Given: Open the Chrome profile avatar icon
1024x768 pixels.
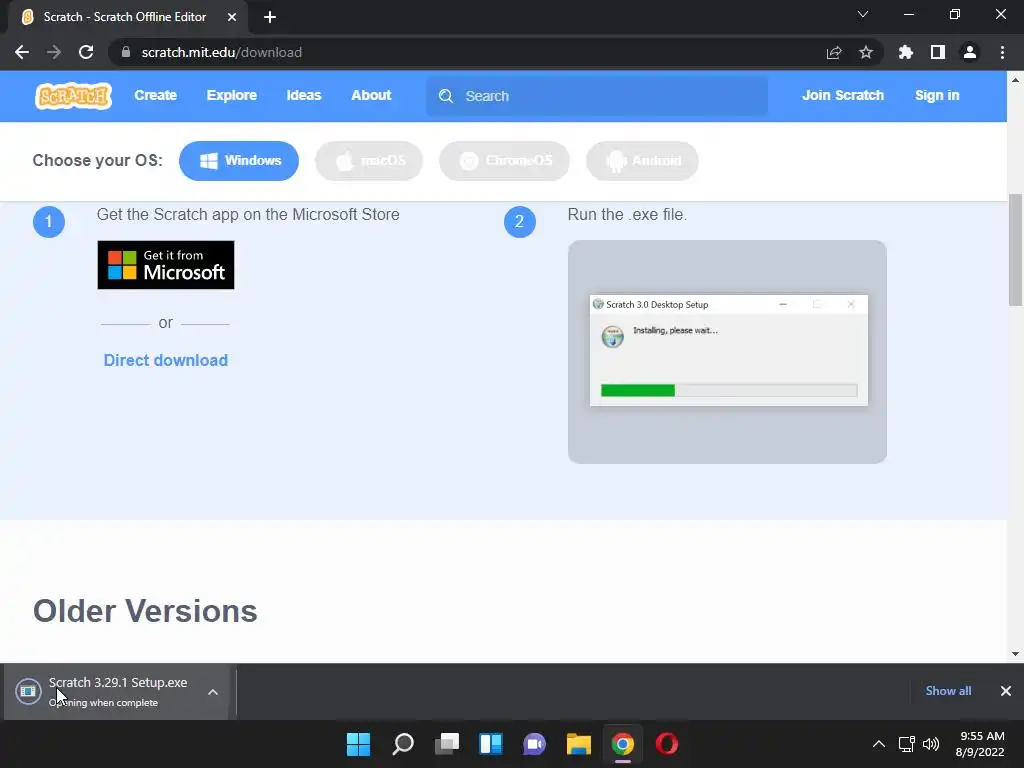Looking at the screenshot, I should [970, 52].
